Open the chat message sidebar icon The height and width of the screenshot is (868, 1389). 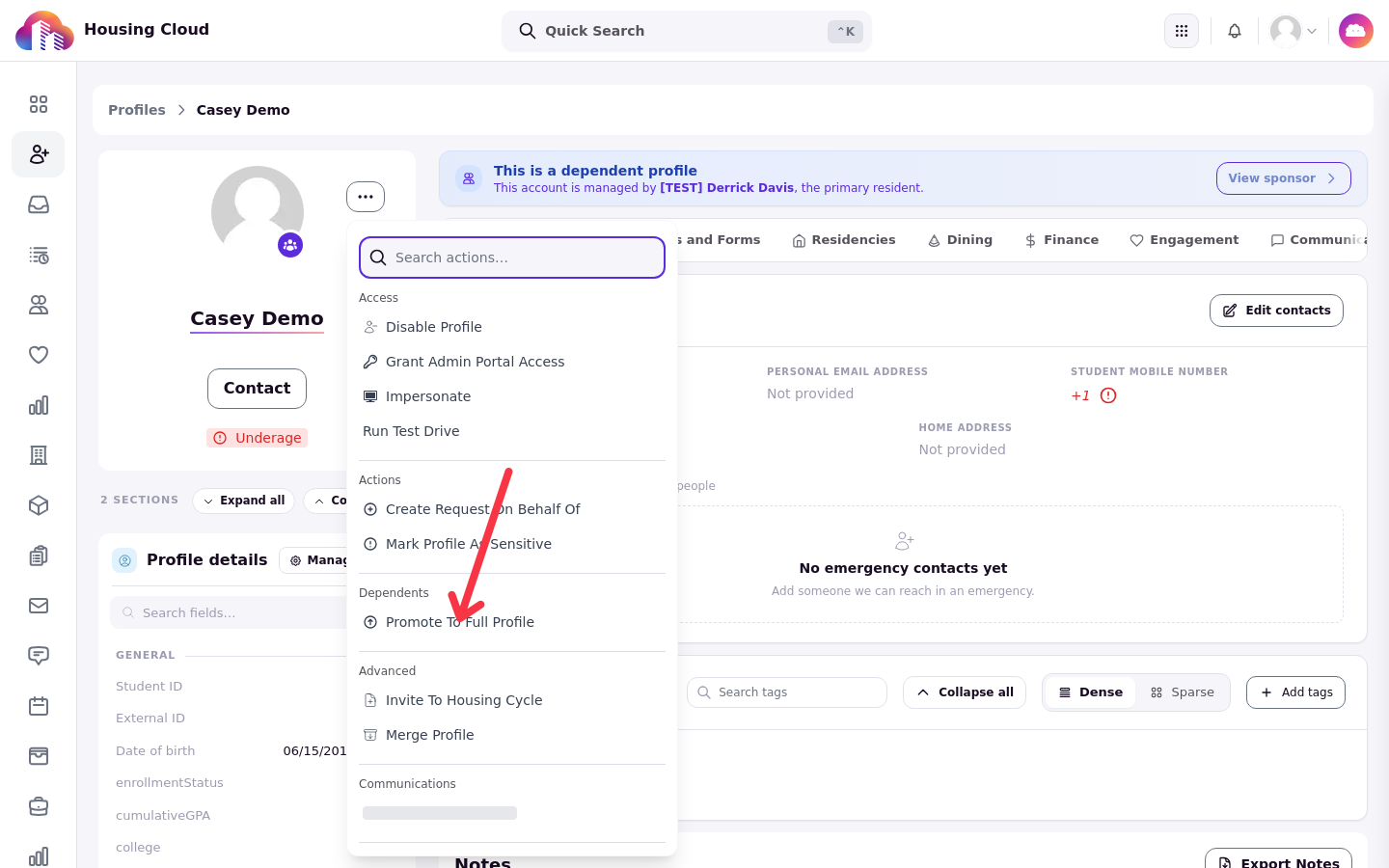click(39, 656)
